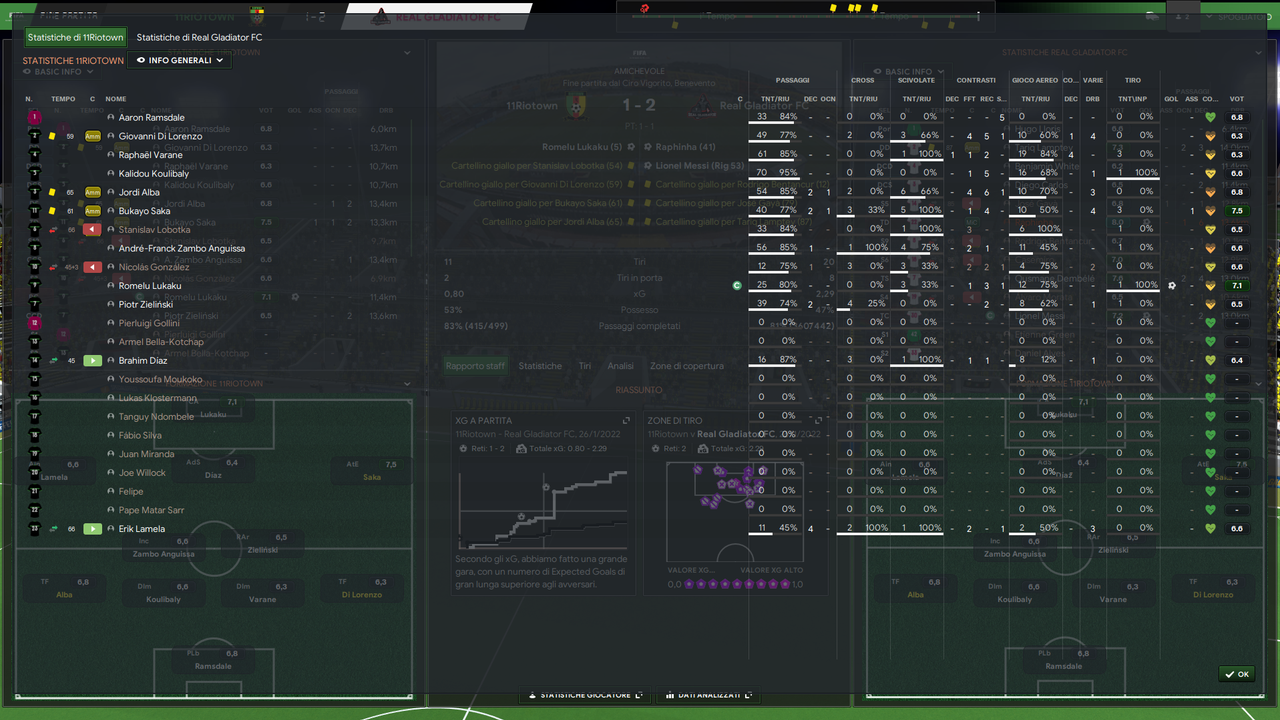Viewport: 1280px width, 720px height.
Task: Click the captain C icon in Romelu Lukaku's row
Action: (737, 285)
